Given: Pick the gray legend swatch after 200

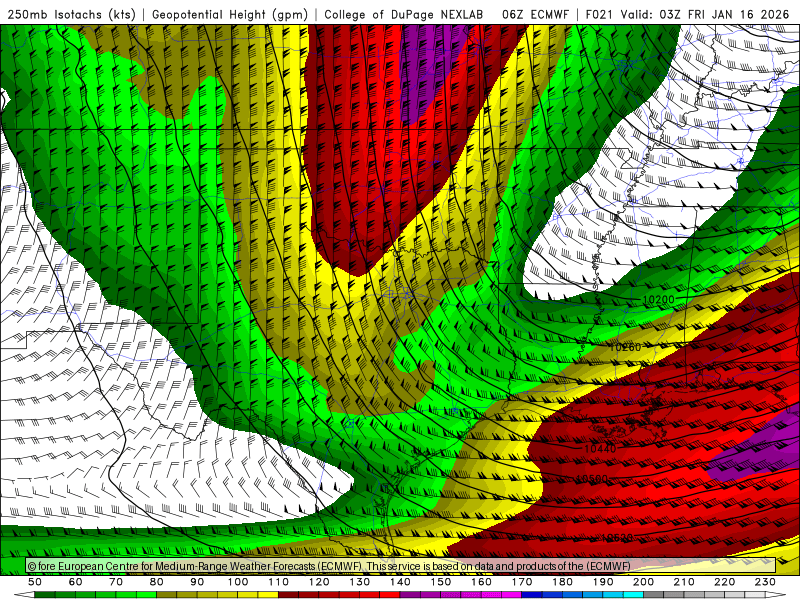Looking at the screenshot, I should [654, 595].
